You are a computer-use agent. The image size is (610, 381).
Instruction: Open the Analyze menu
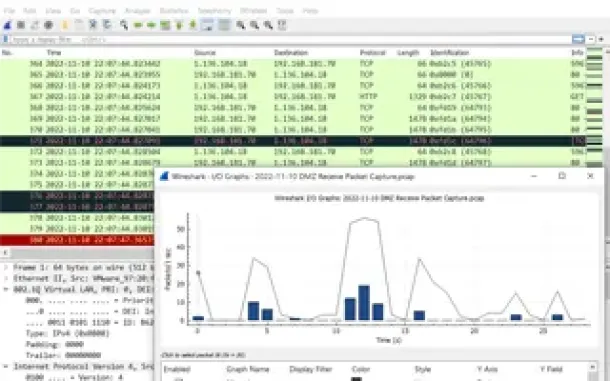[137, 11]
